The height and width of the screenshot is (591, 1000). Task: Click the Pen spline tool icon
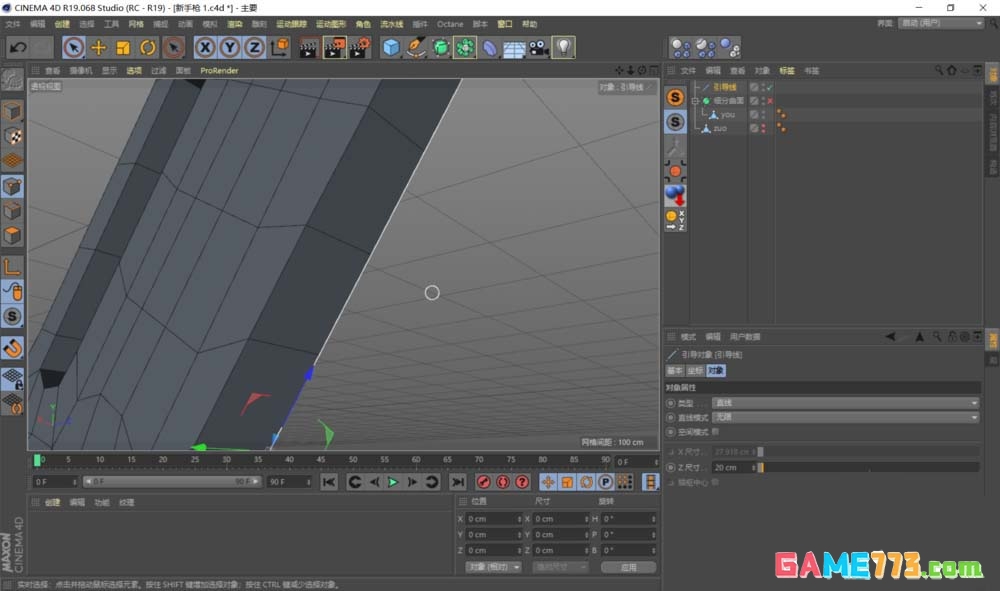(415, 47)
